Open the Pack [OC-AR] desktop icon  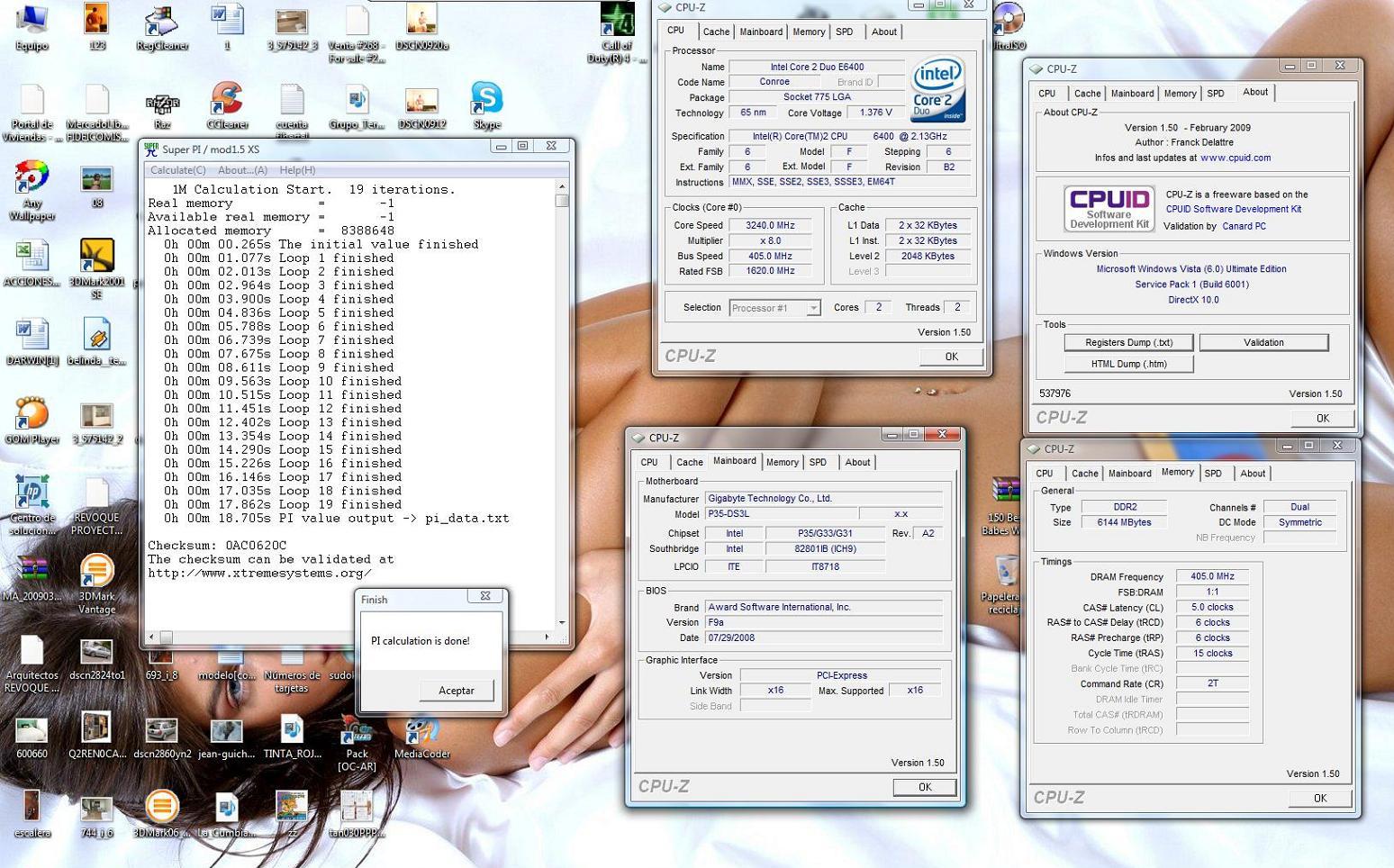[x=357, y=743]
